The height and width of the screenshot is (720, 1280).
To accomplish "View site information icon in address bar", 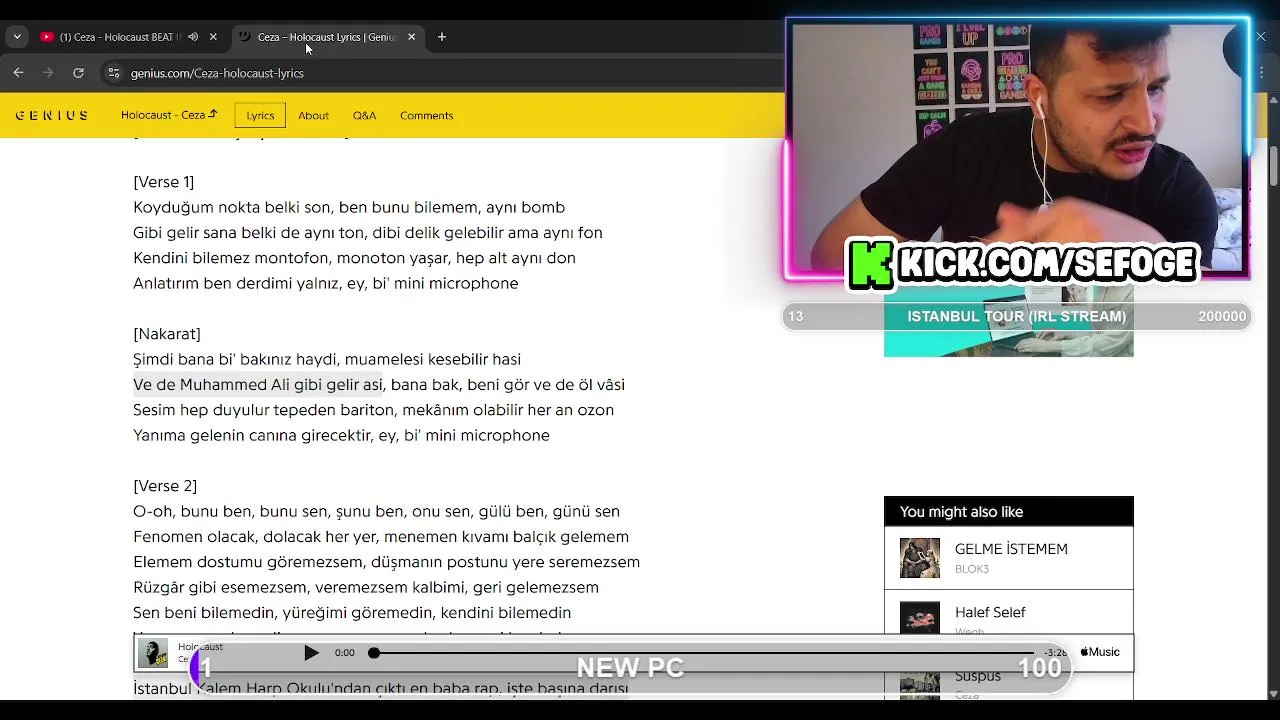I will [x=113, y=73].
